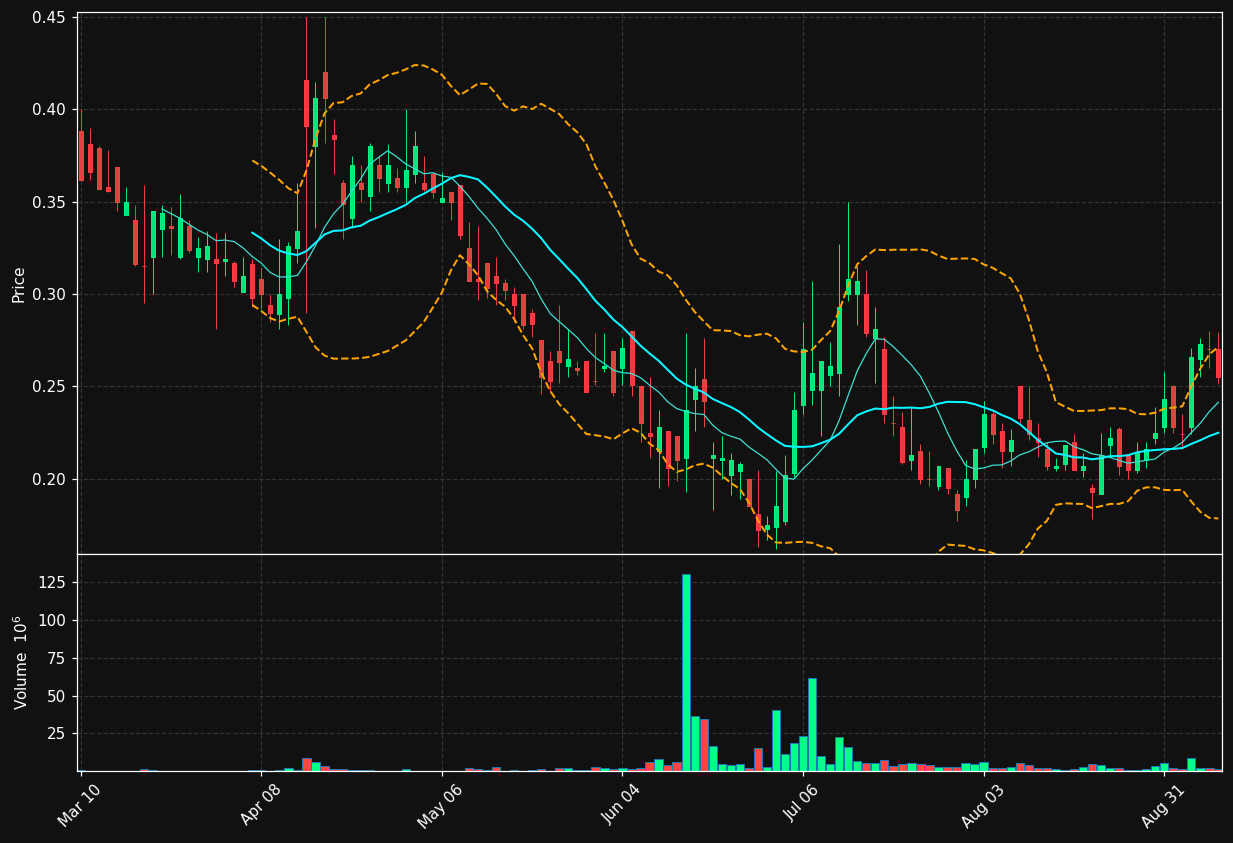Click the 0.20 price tick label
The image size is (1233, 843).
(49, 479)
